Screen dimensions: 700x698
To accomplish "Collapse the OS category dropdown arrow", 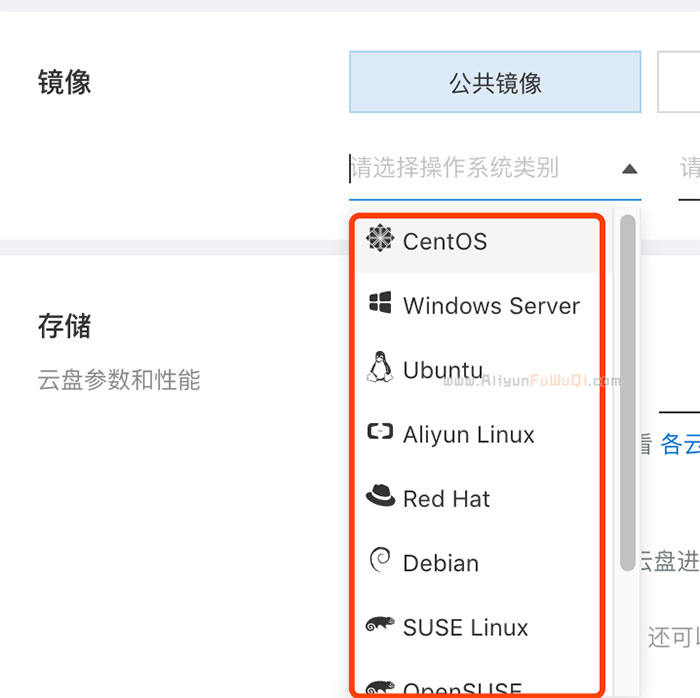I will click(x=629, y=169).
